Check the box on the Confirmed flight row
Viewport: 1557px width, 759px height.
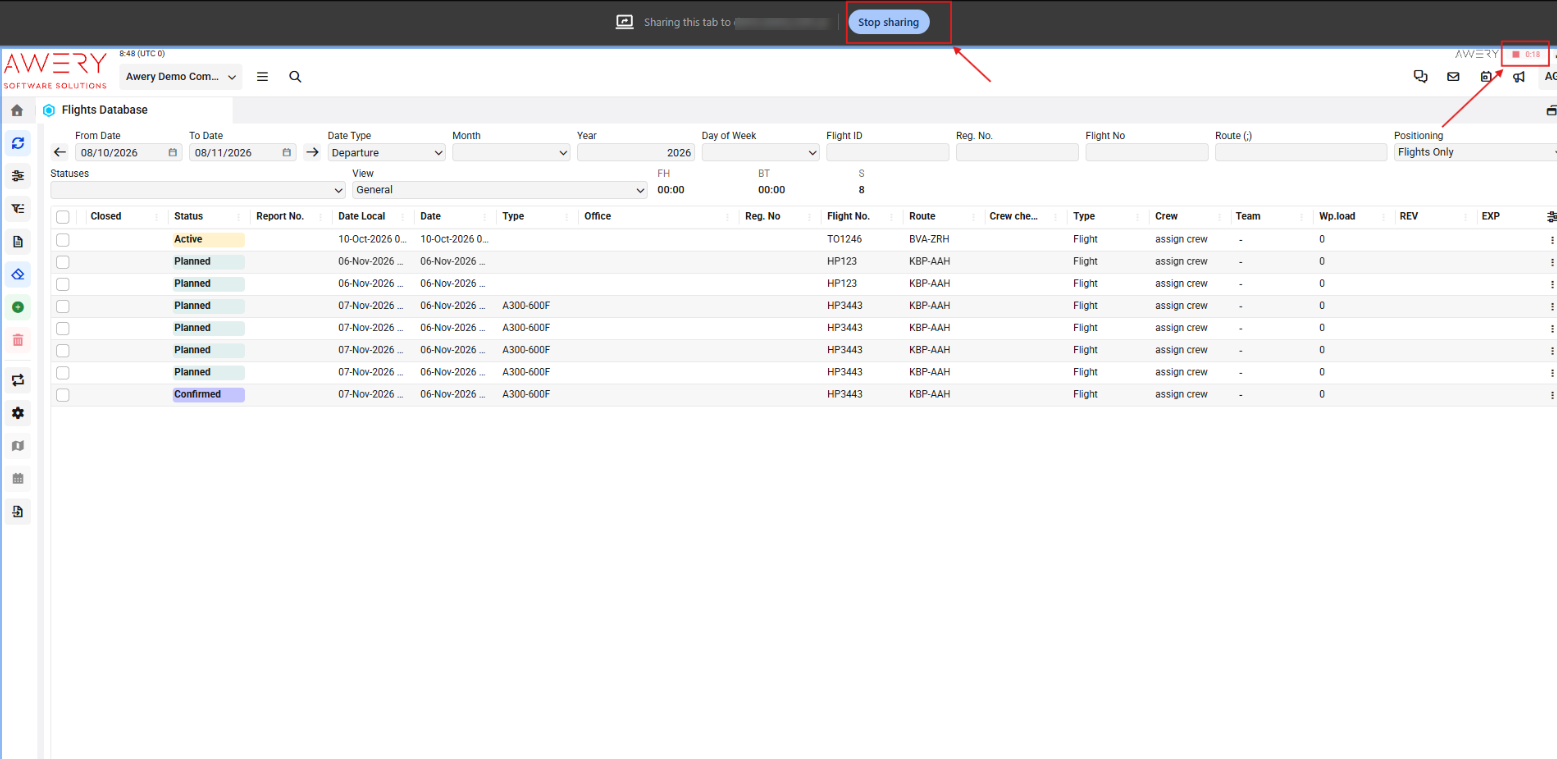[63, 395]
